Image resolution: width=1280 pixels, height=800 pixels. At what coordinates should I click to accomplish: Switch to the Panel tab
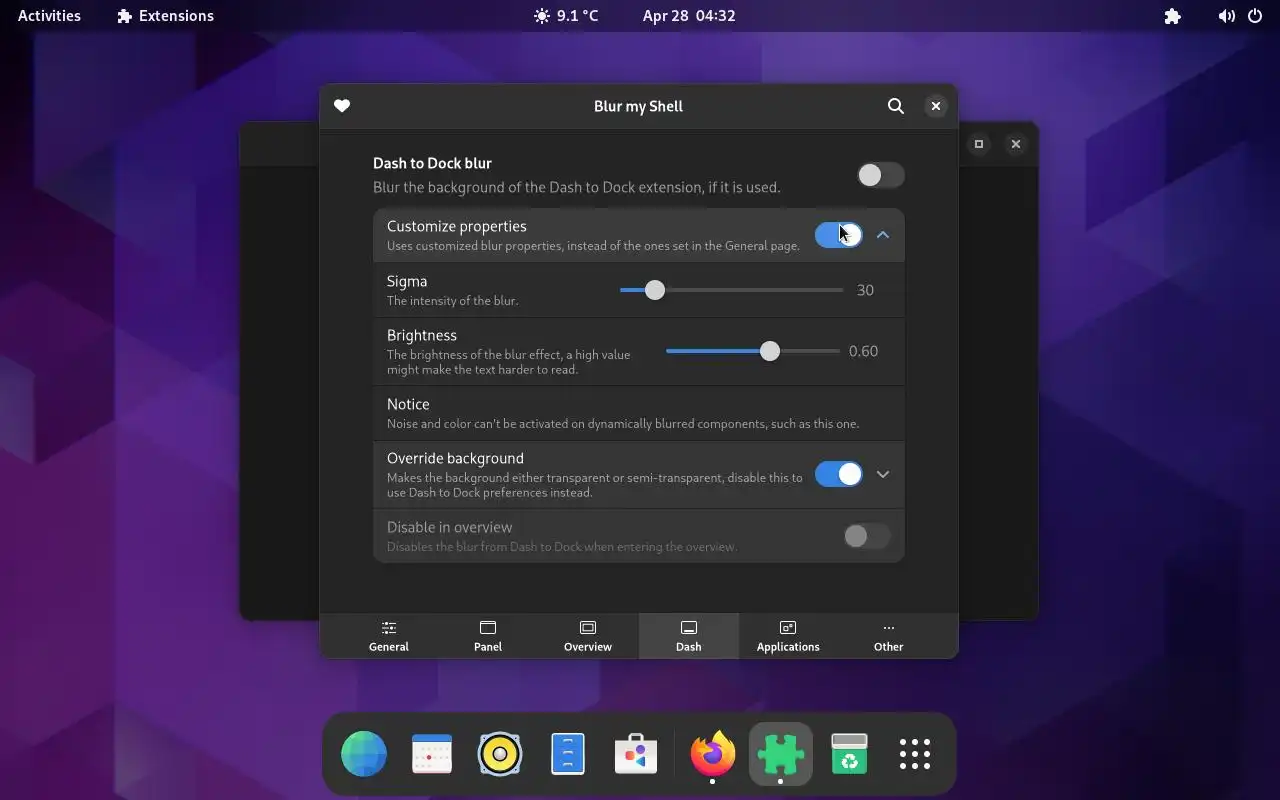tap(488, 636)
